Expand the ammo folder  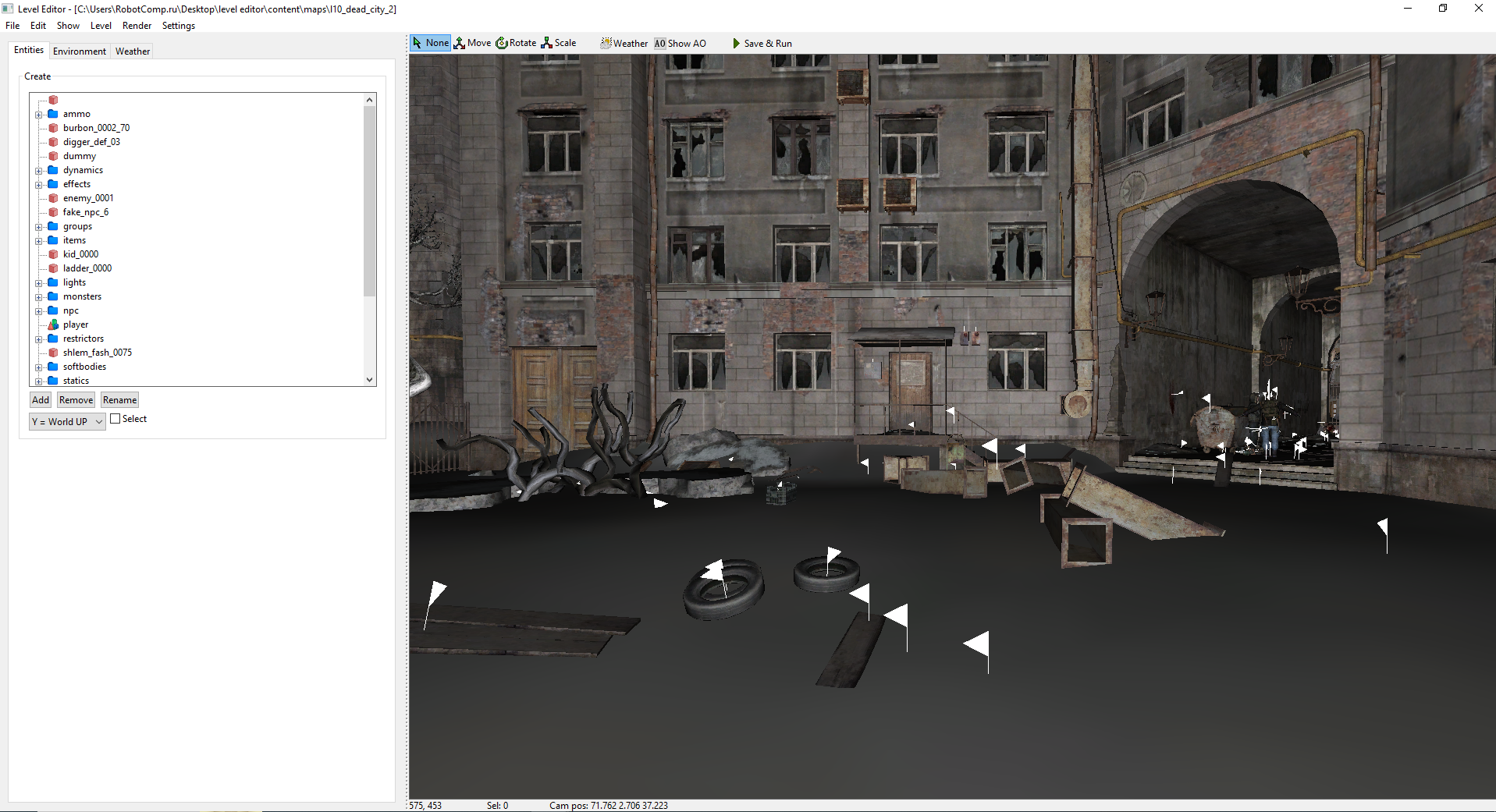(x=38, y=115)
